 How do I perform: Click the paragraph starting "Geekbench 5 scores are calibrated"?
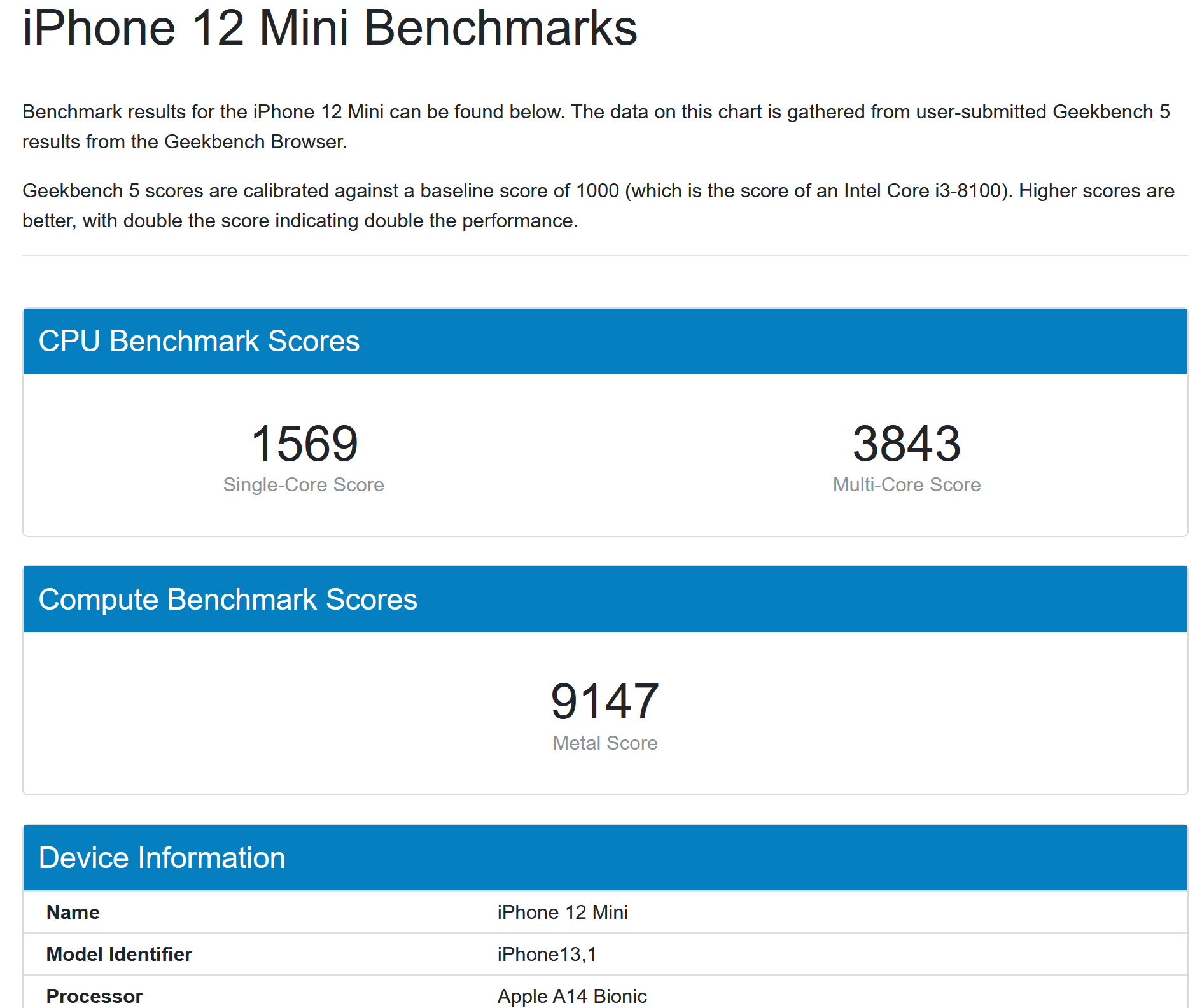[598, 206]
